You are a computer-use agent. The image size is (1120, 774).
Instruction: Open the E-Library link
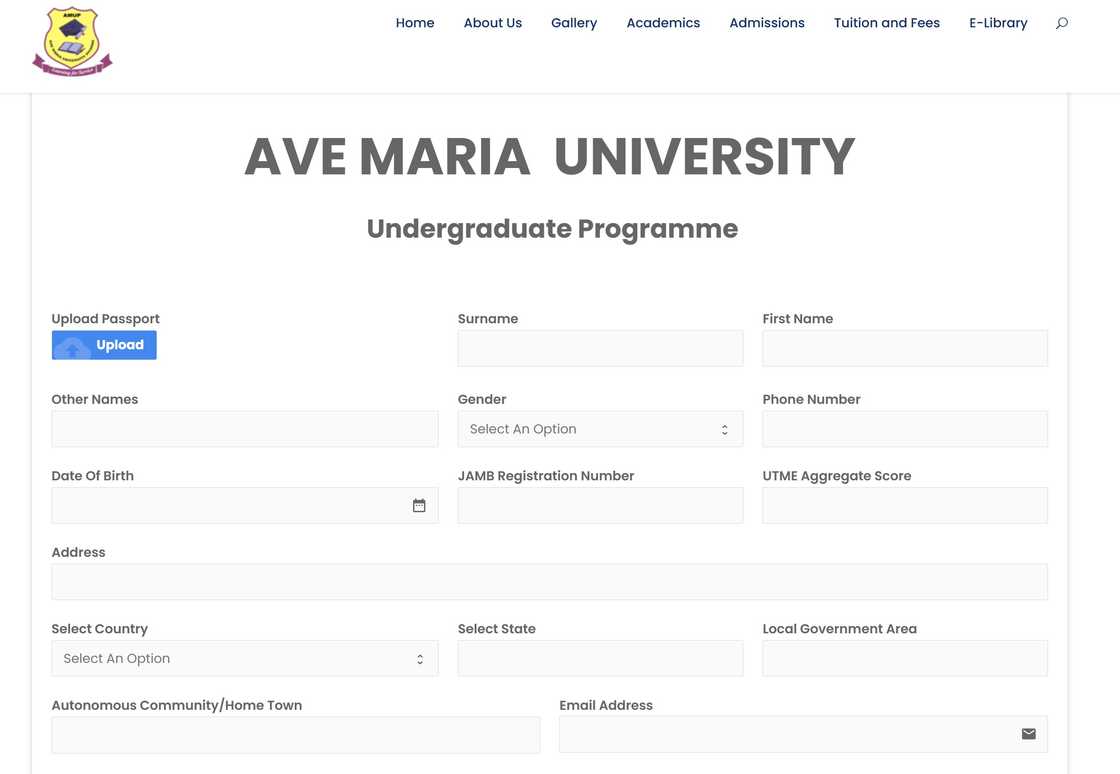tap(998, 23)
